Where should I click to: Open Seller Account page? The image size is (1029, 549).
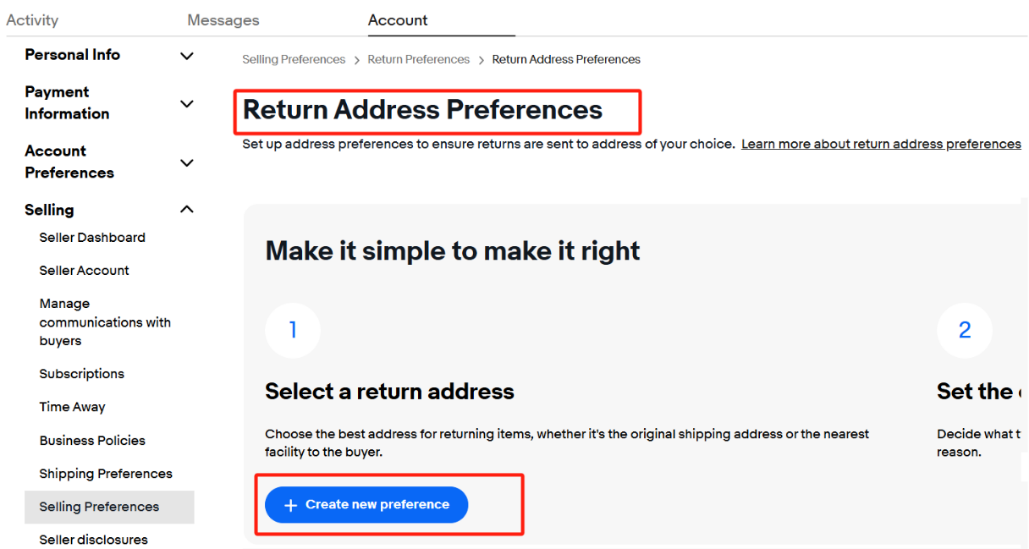[x=84, y=271]
